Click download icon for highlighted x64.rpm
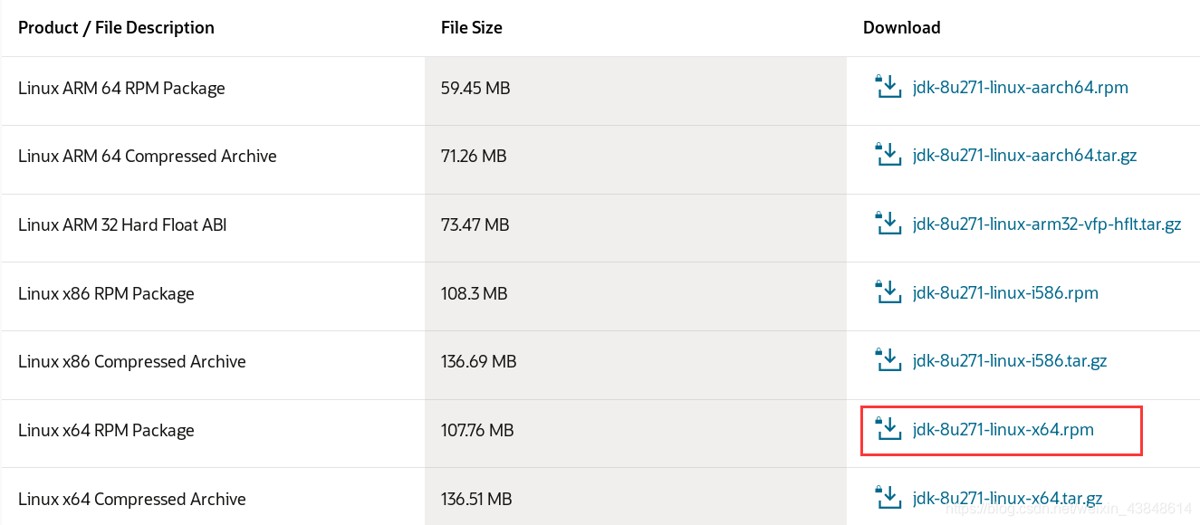Image resolution: width=1200 pixels, height=525 pixels. click(x=887, y=430)
